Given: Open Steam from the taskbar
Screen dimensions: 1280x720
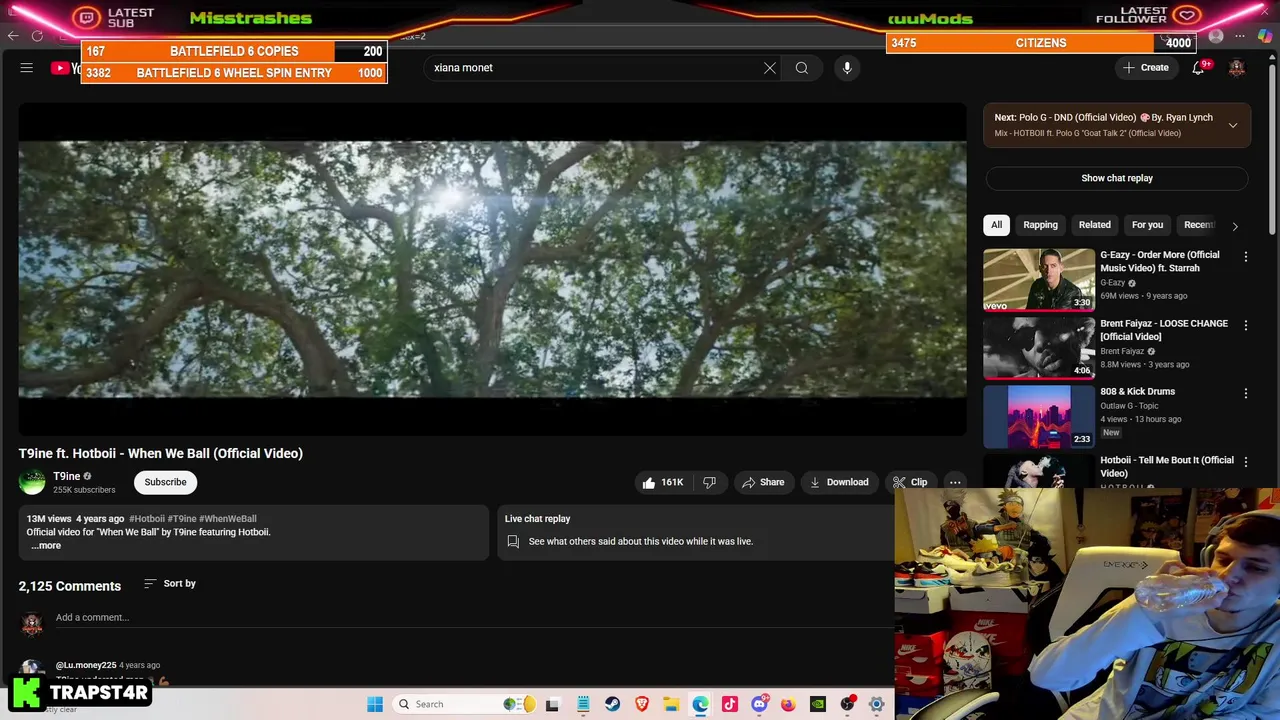Looking at the screenshot, I should point(612,704).
